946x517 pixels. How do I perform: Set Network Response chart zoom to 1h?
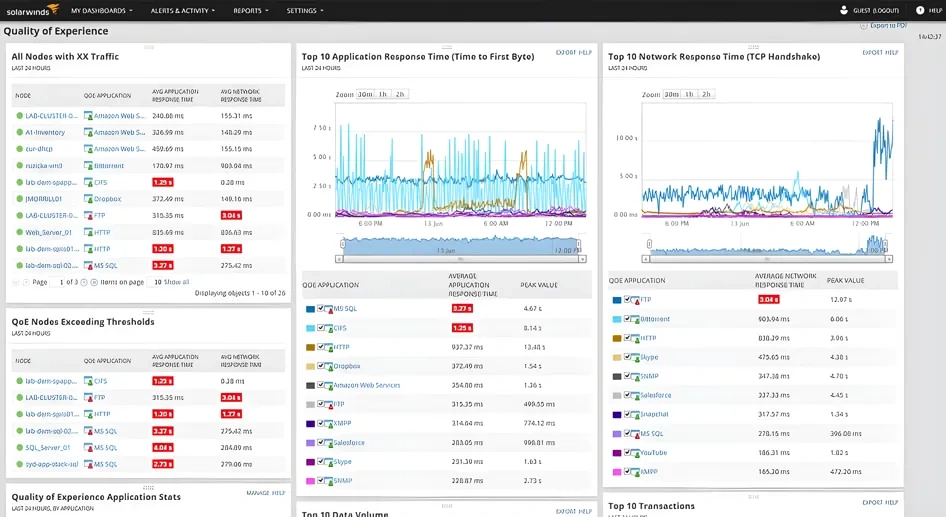689,94
